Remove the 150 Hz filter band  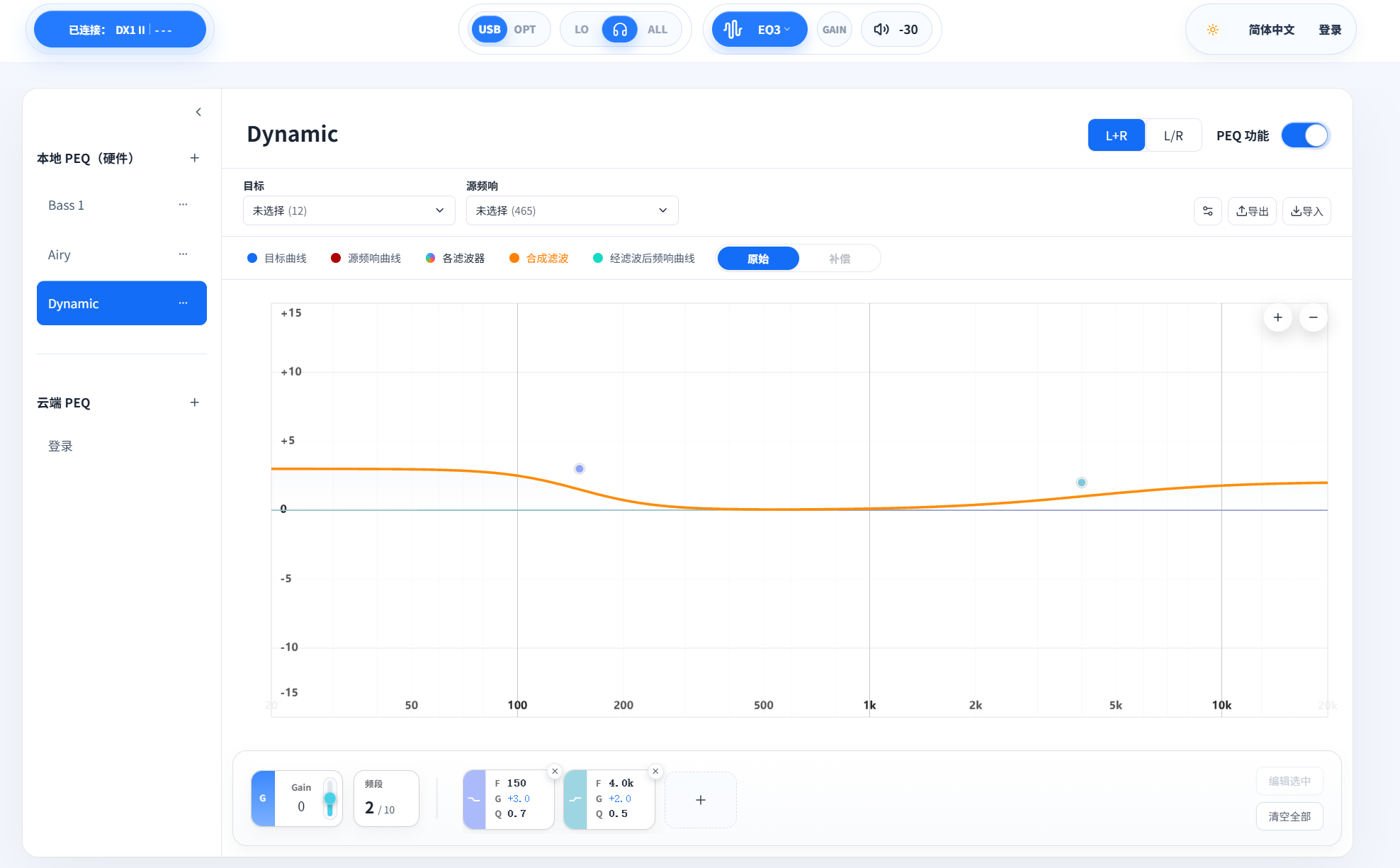(x=555, y=771)
